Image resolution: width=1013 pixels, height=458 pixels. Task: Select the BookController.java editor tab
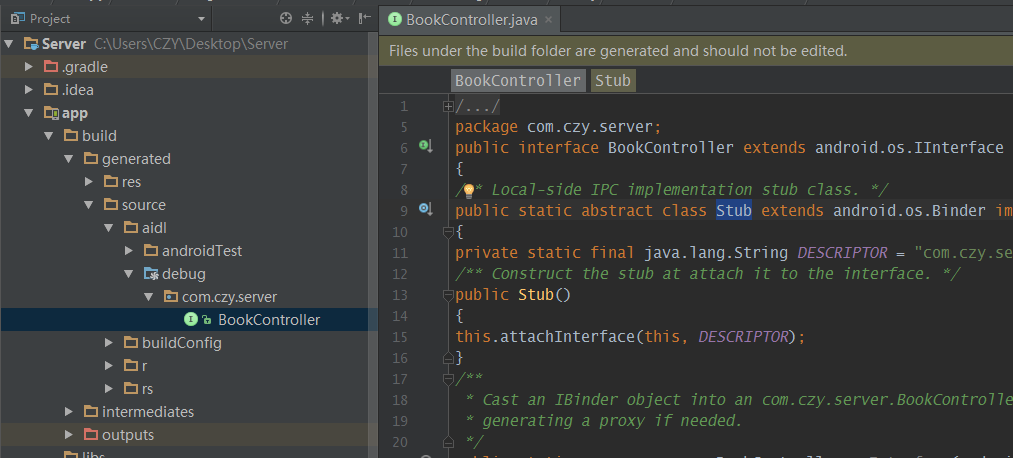(470, 19)
